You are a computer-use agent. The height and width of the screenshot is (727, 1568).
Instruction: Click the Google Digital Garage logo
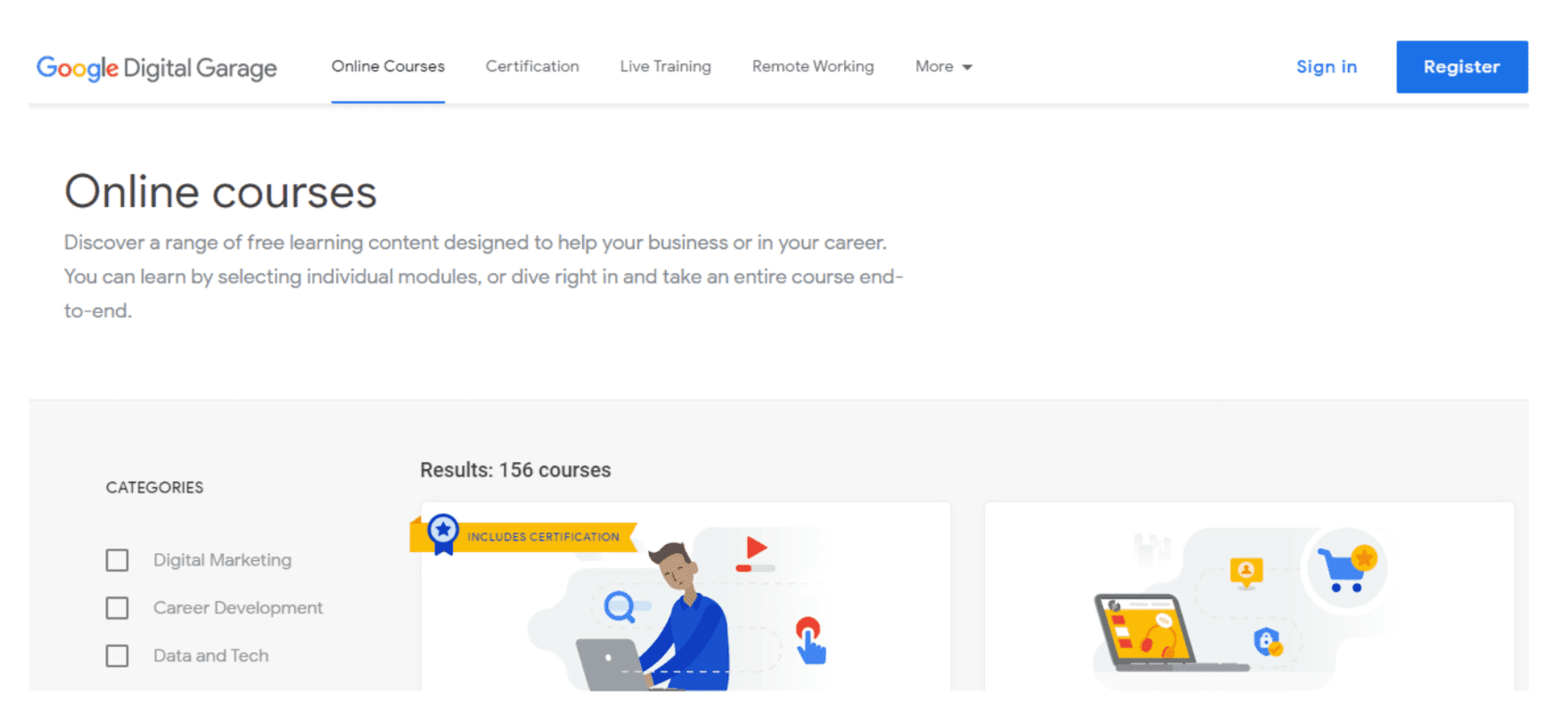click(x=157, y=68)
